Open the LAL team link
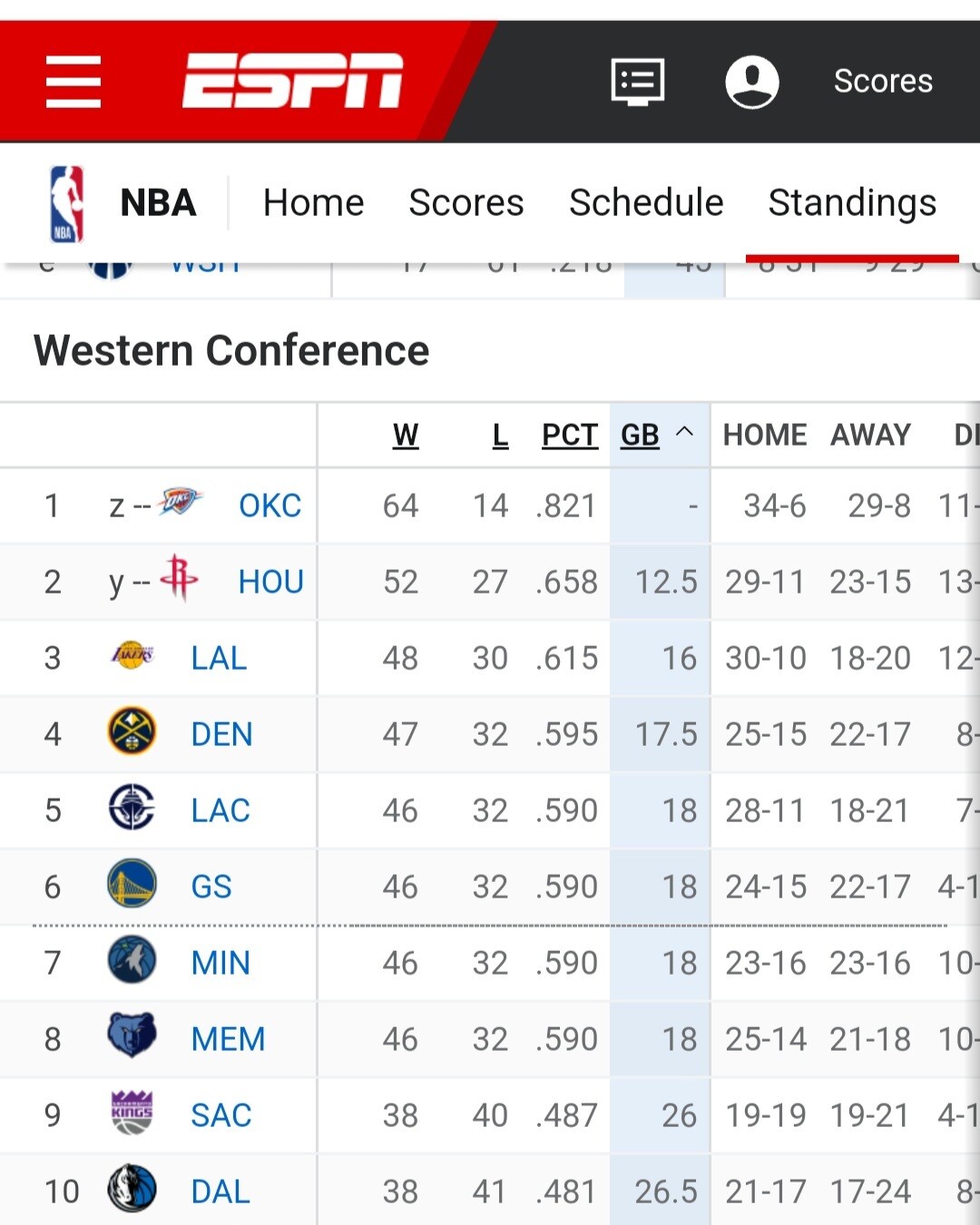This screenshot has height=1225, width=980. coord(219,658)
